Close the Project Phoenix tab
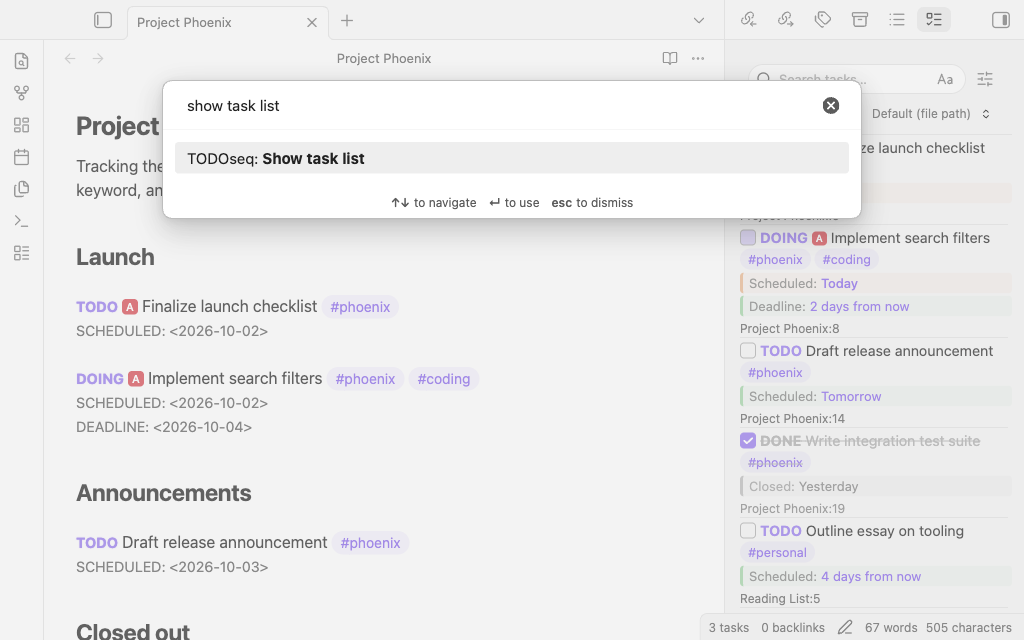 312,23
